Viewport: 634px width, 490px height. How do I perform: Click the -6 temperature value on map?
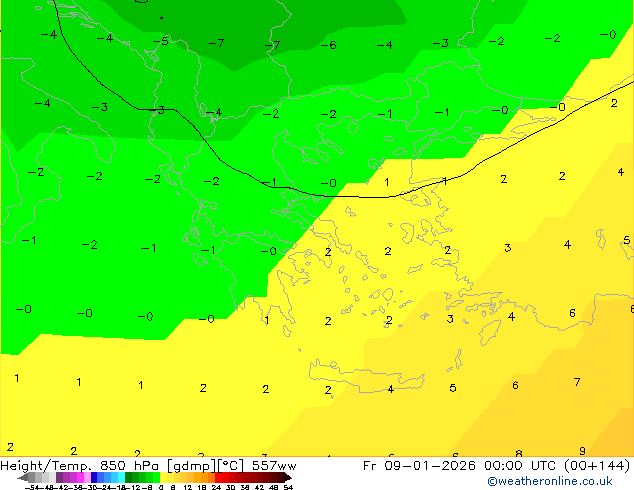click(328, 45)
